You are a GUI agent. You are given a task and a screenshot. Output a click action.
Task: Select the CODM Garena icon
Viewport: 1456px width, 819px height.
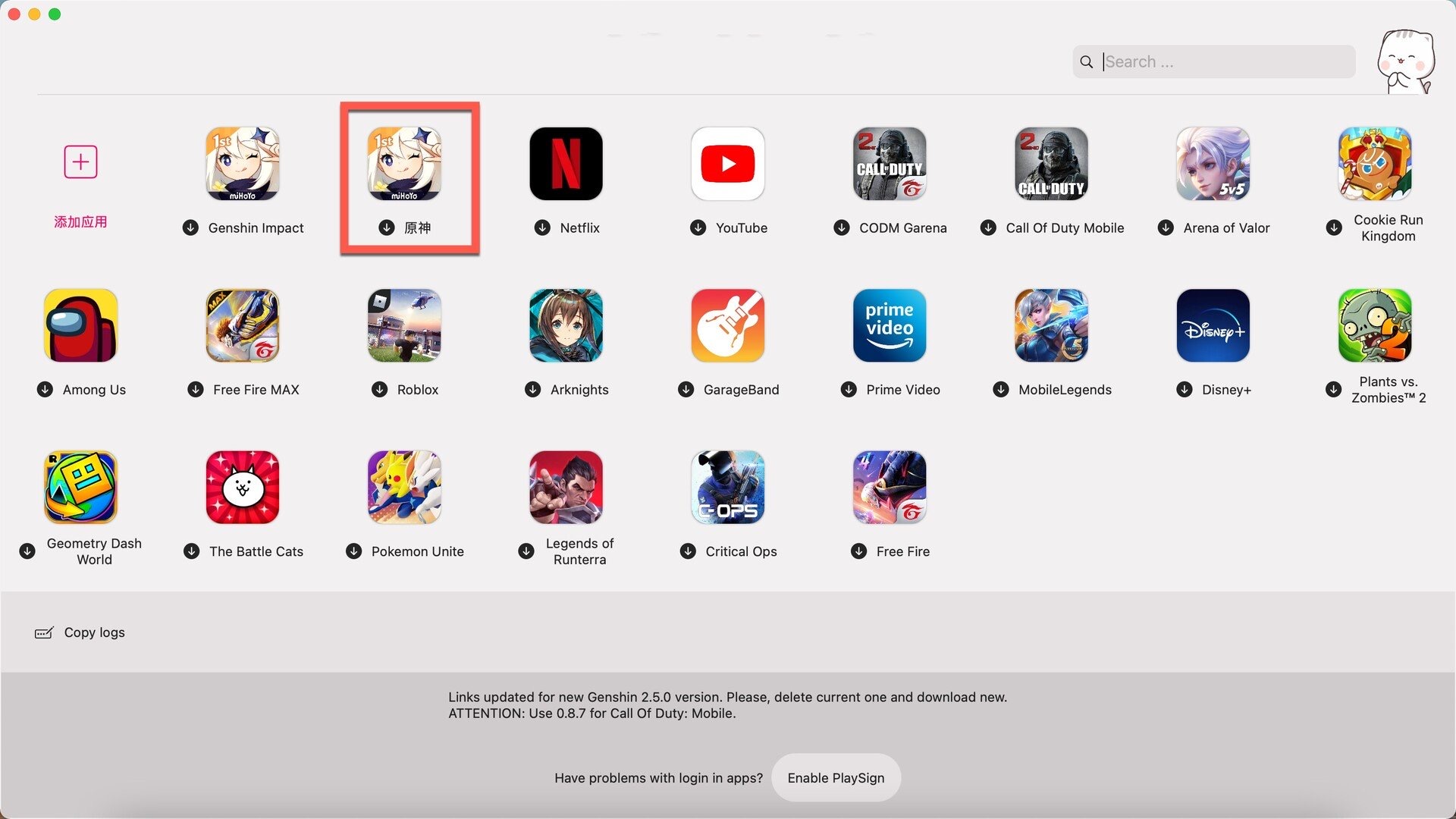tap(889, 163)
